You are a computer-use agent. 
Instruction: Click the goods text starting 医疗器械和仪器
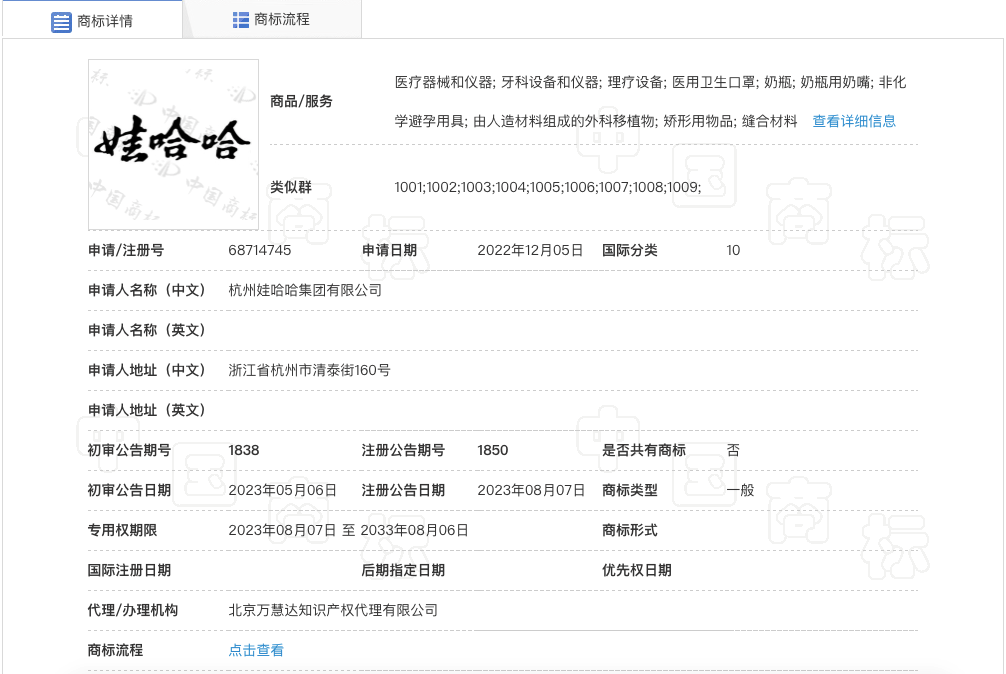tap(651, 101)
